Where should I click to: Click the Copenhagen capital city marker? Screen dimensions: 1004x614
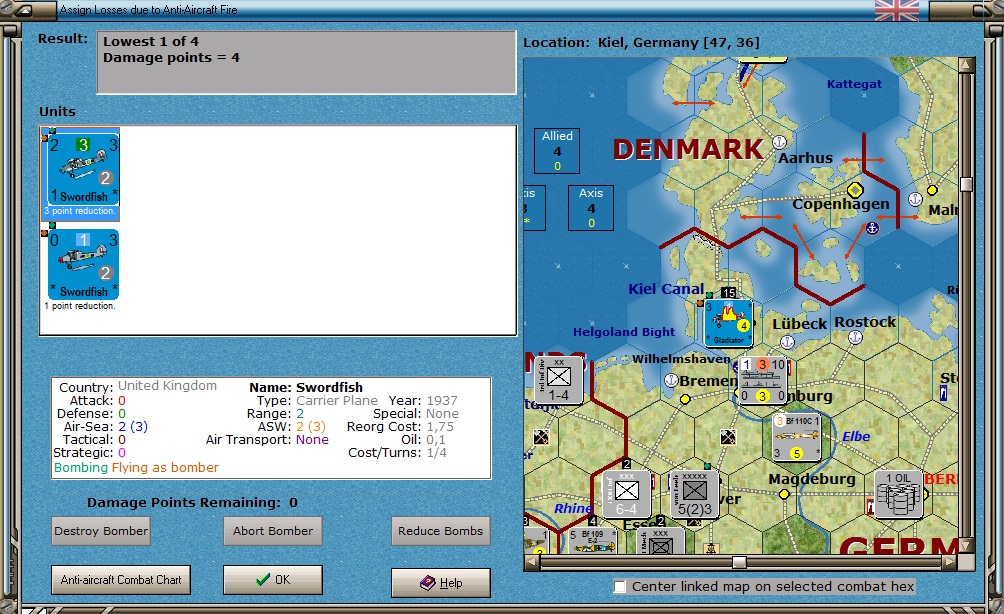coord(855,190)
